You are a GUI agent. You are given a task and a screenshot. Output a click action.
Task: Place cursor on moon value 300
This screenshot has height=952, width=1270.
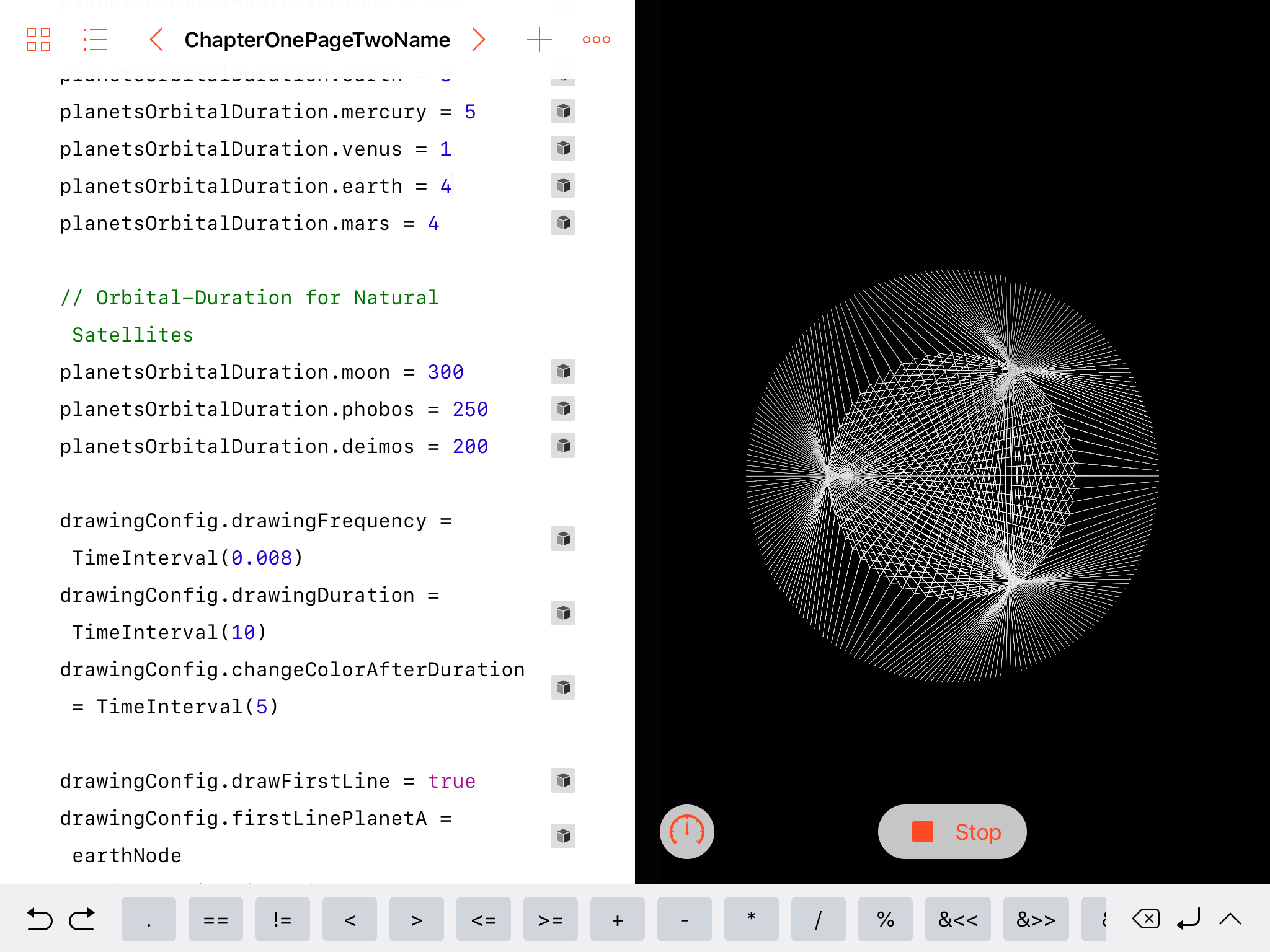click(x=445, y=372)
